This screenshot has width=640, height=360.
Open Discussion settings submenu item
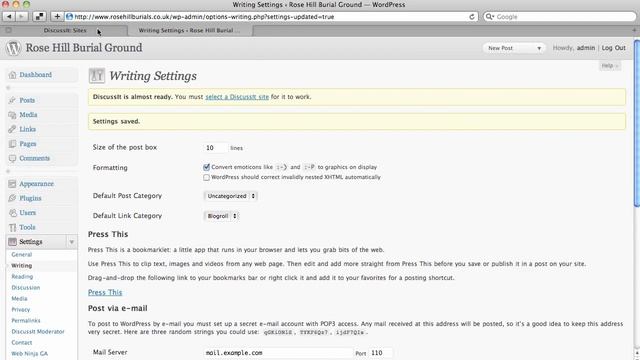point(26,287)
